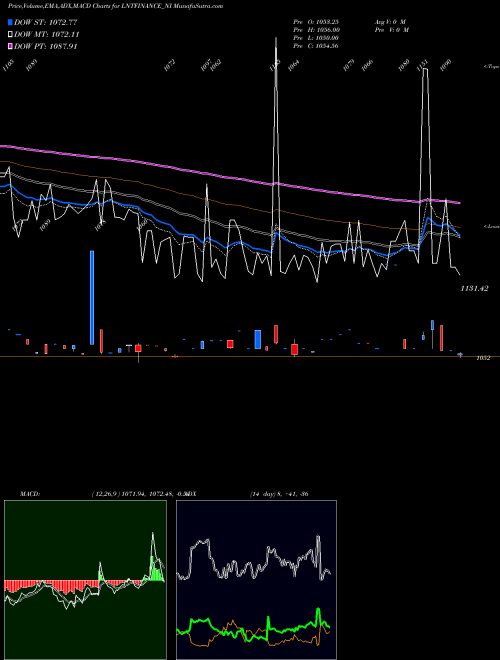
Task: Click the white DOW MT legend swatch
Action: [11, 35]
